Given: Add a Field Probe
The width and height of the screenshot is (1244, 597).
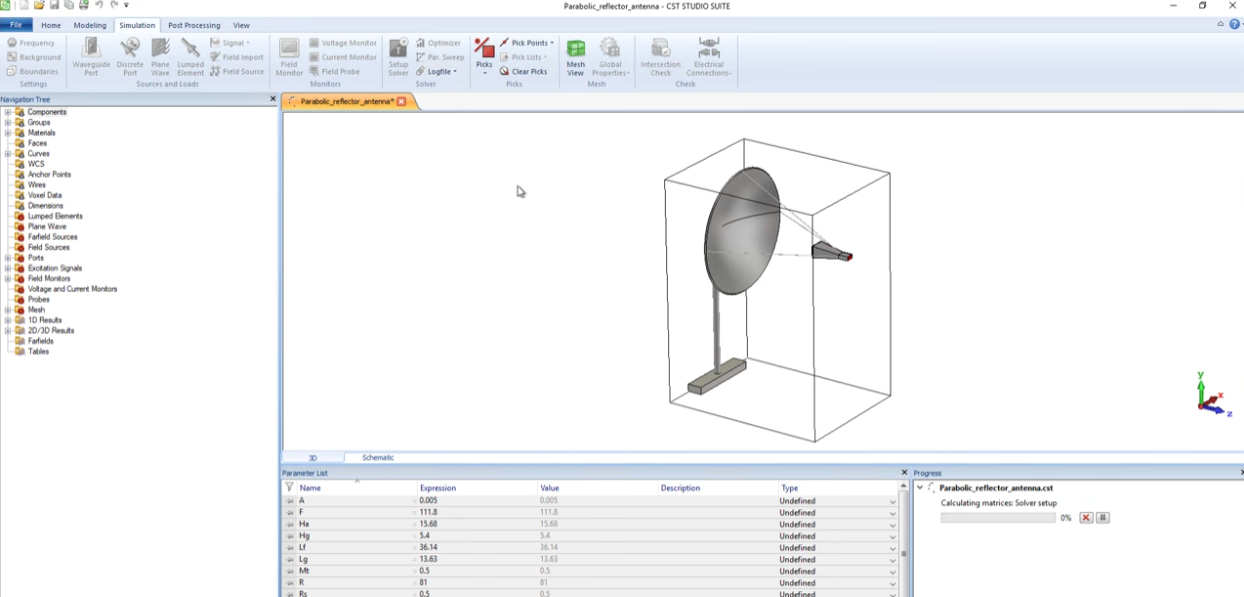Looking at the screenshot, I should point(335,71).
